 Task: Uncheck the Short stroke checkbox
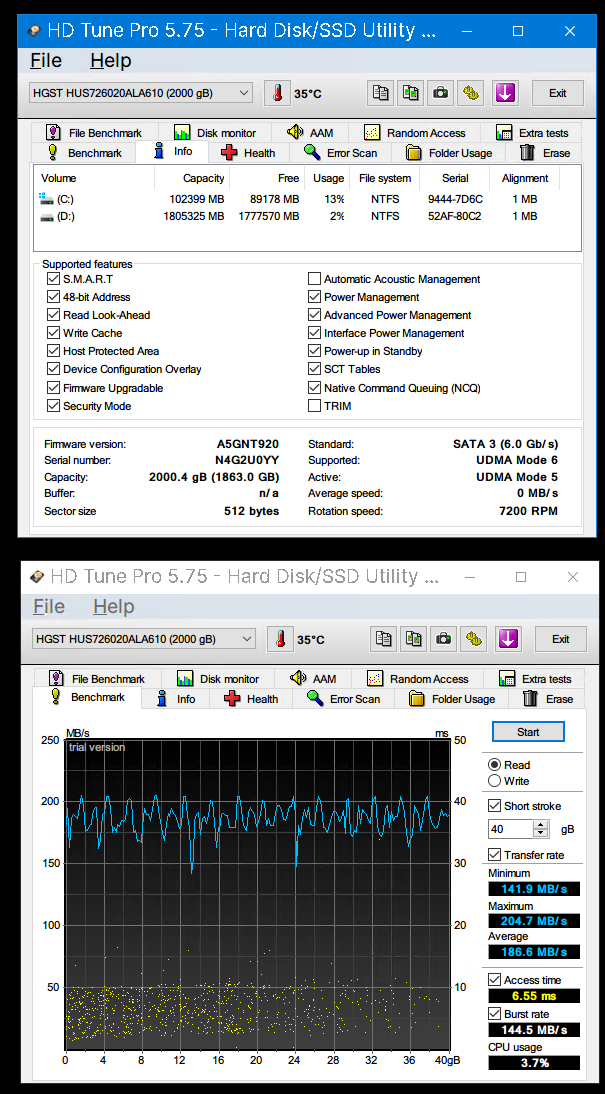coord(495,806)
